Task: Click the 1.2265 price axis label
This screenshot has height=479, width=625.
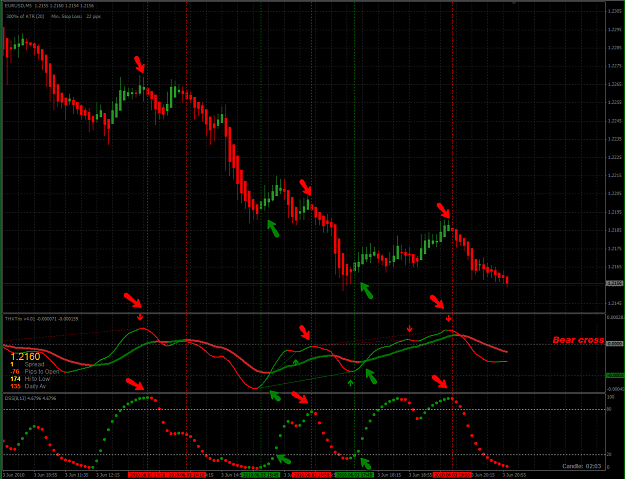Action: pos(615,84)
